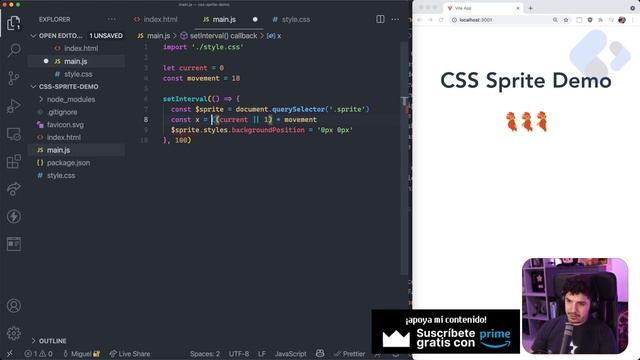Open the Extensions view
Screen dimensions: 640x360
tap(13, 161)
